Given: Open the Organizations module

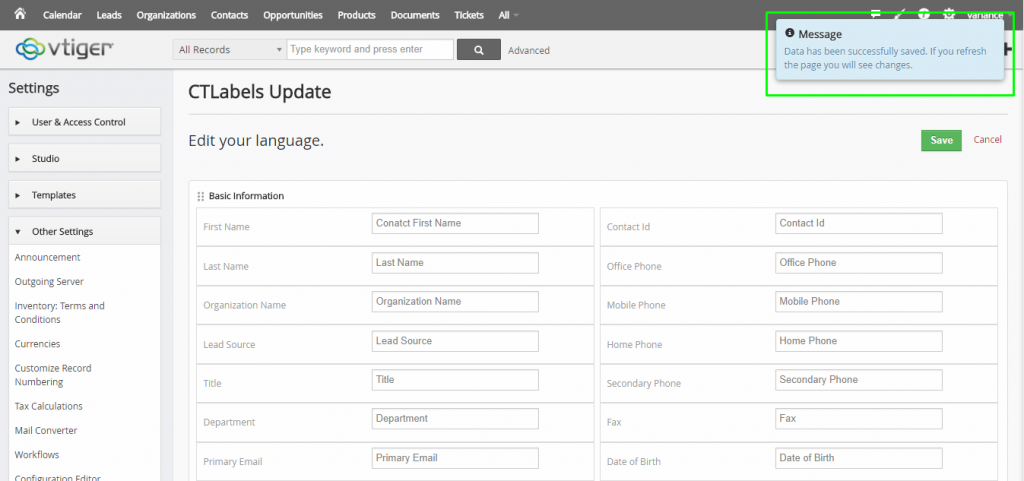Looking at the screenshot, I should (x=166, y=15).
